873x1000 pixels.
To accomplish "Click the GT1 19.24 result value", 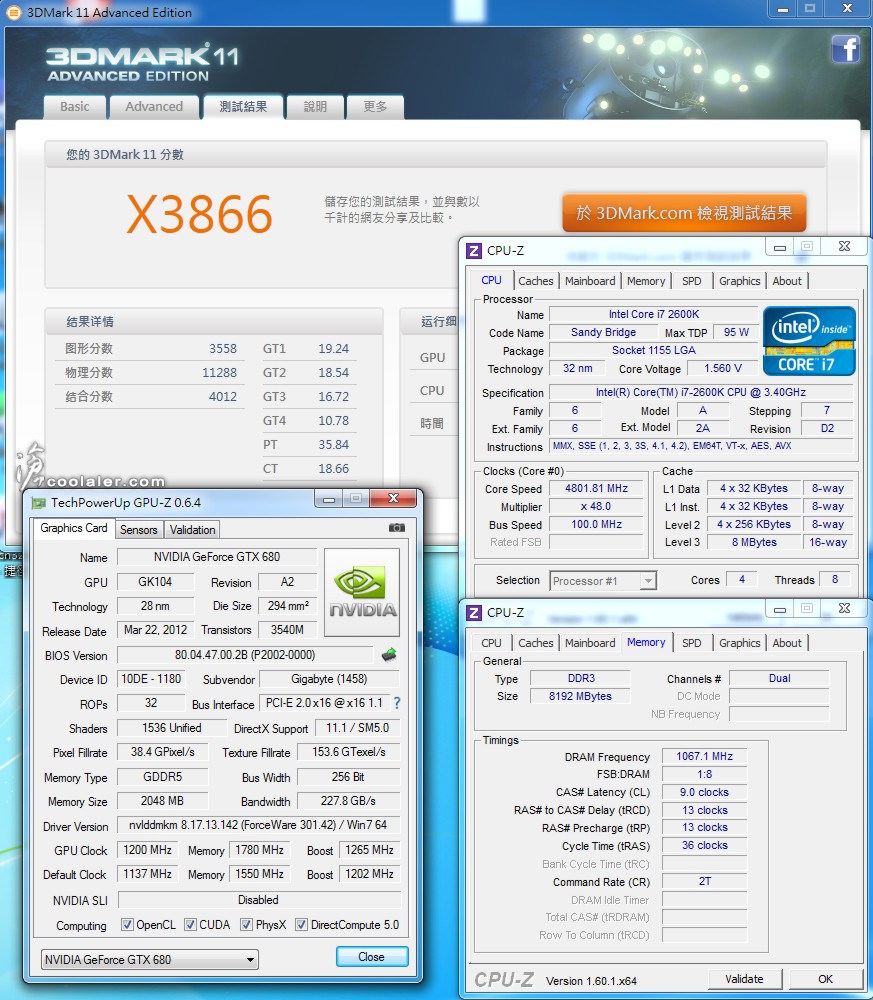I will point(334,349).
